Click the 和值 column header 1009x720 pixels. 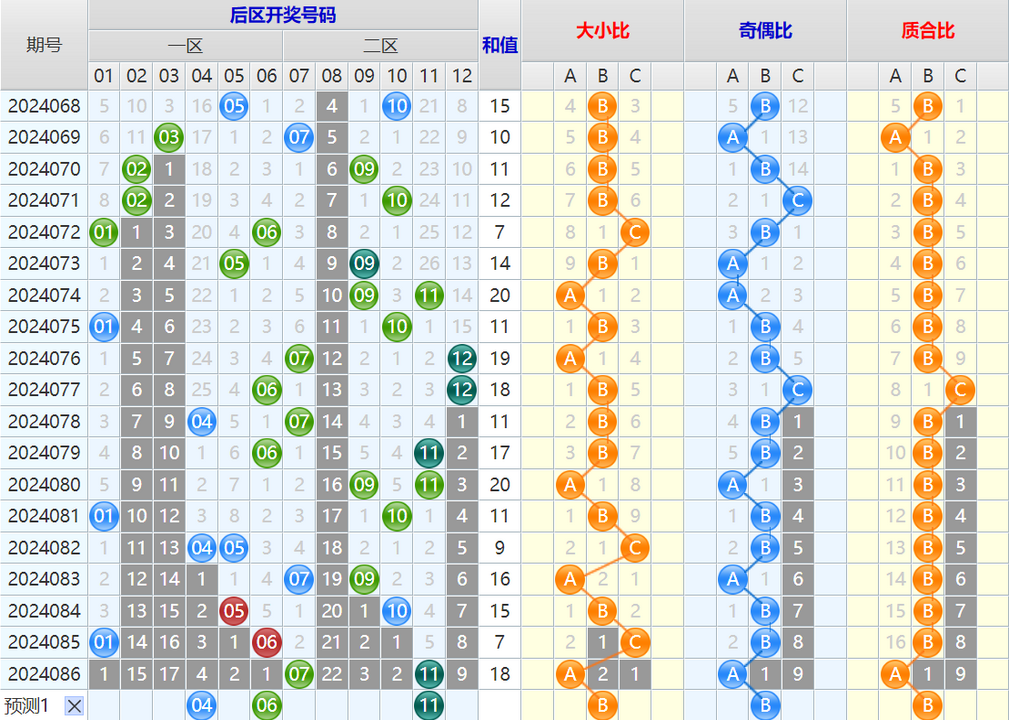500,44
